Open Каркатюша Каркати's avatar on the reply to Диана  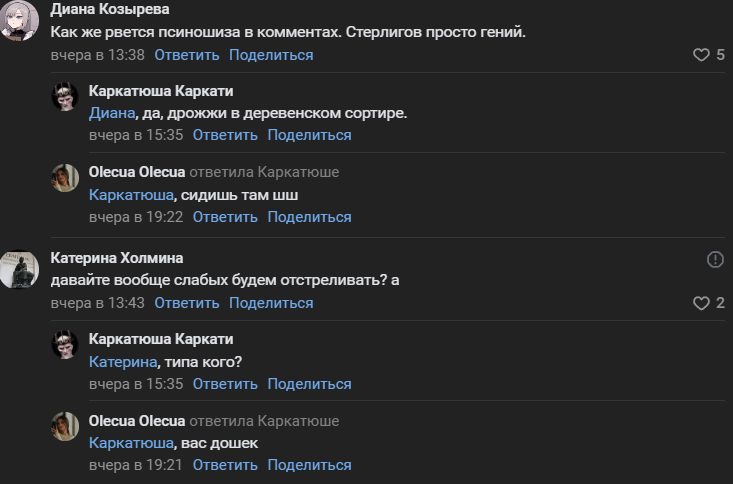pos(65,98)
